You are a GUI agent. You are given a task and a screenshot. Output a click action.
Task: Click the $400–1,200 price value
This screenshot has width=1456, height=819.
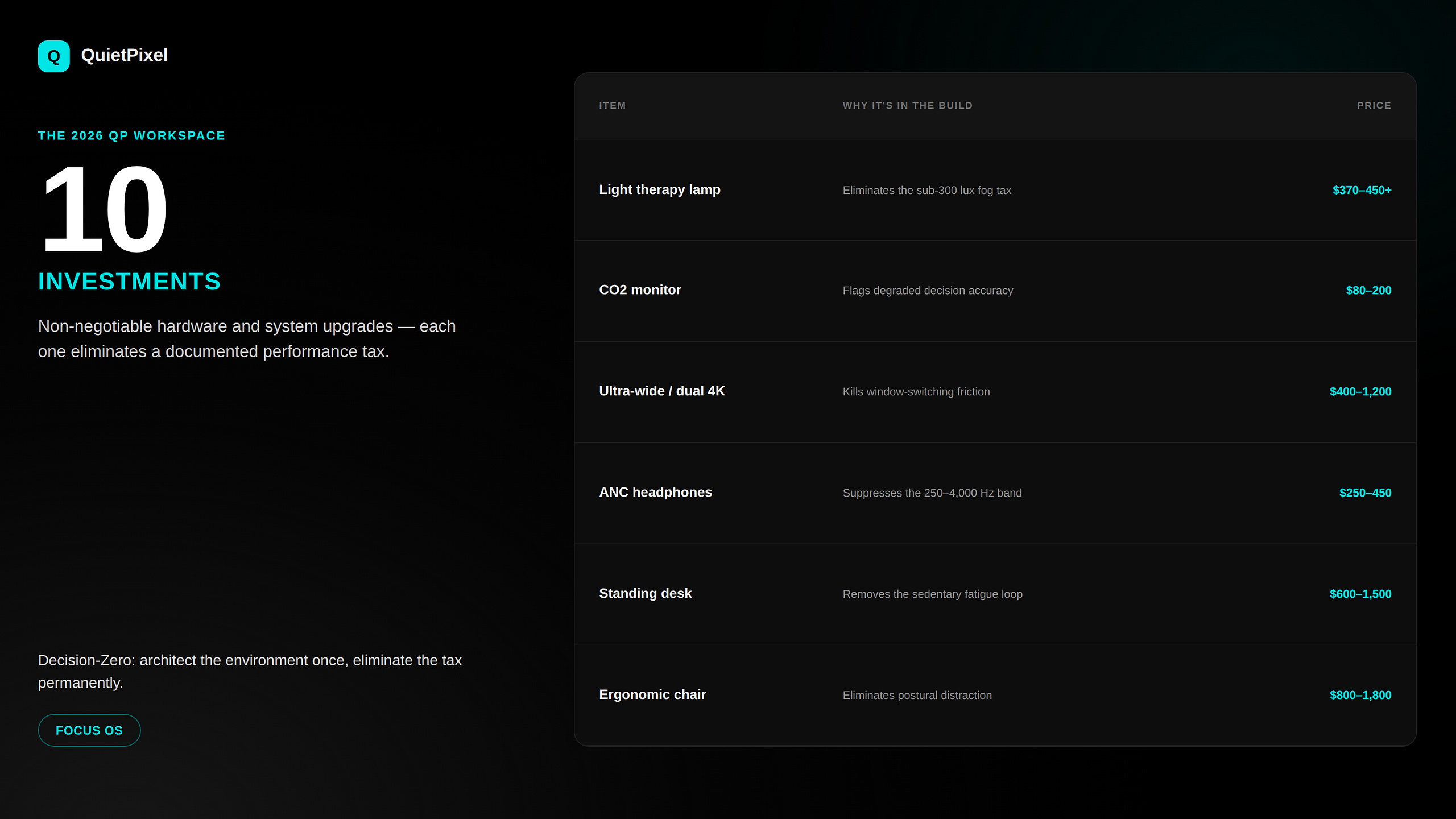1360,392
